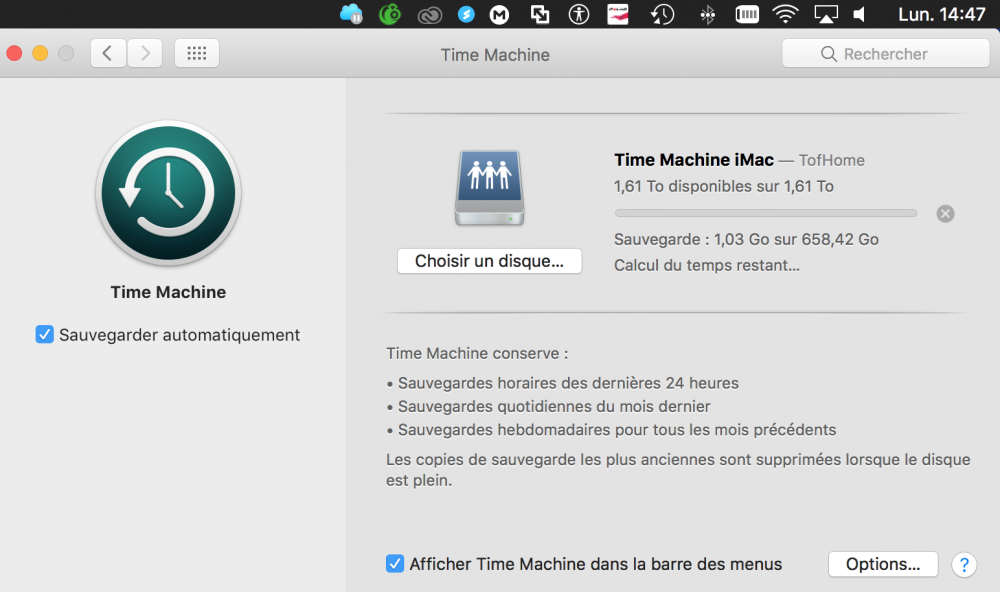
Task: Click Sauvegarde : 1,03 Go sur 658,42 Go
Action: (x=746, y=239)
